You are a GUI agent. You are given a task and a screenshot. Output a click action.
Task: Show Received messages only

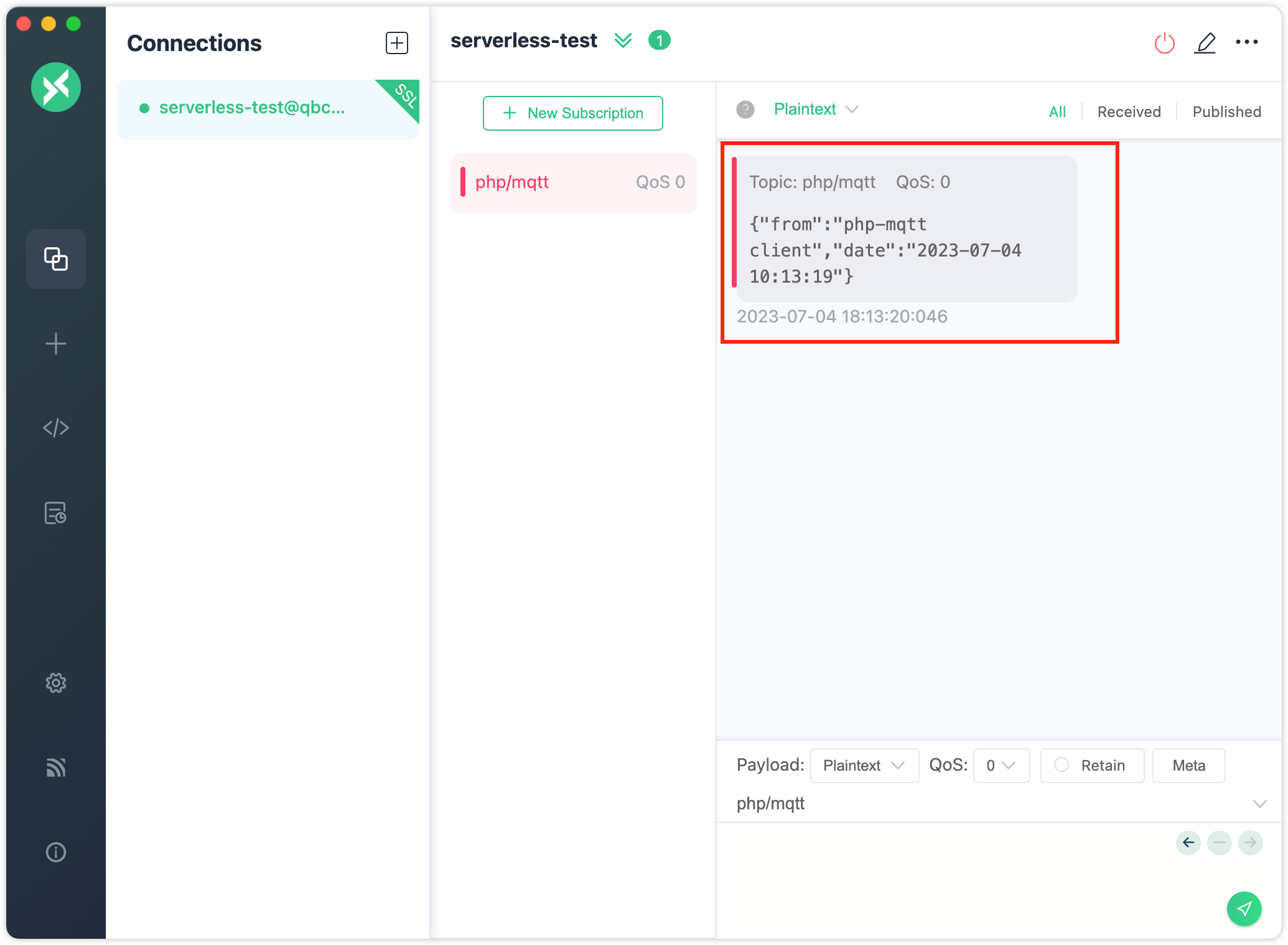(x=1129, y=112)
